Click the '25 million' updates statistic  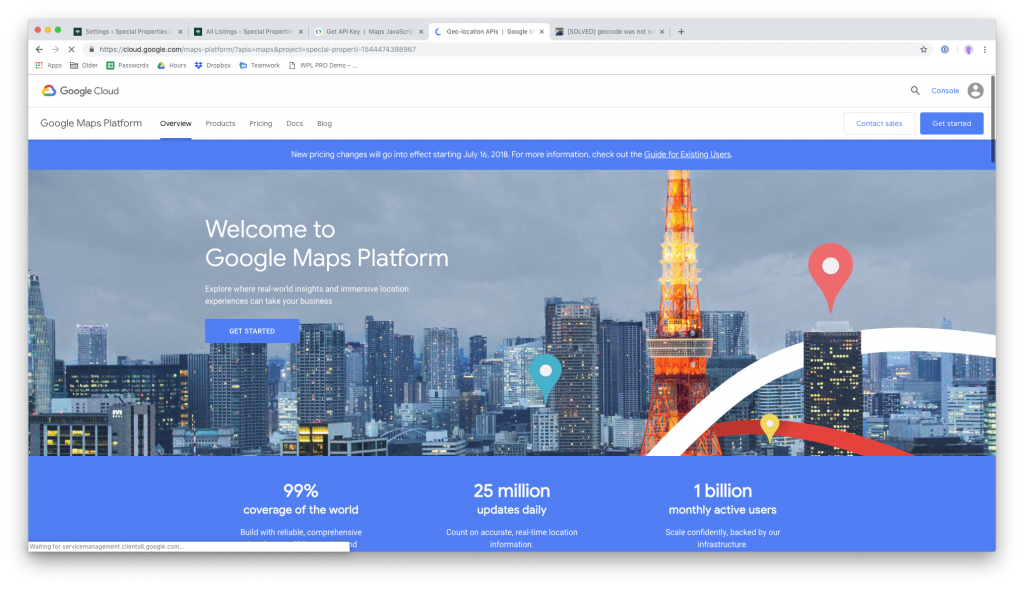click(x=511, y=491)
